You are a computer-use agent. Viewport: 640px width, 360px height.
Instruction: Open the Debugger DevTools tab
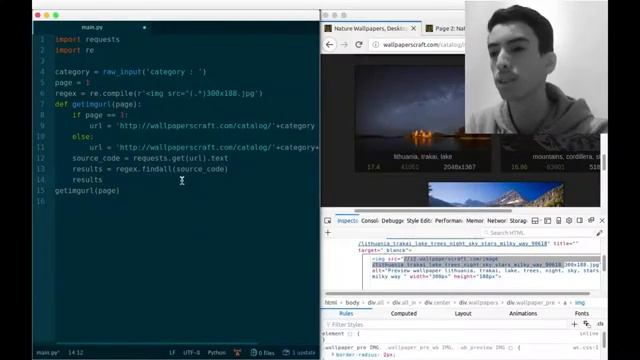pyautogui.click(x=393, y=221)
